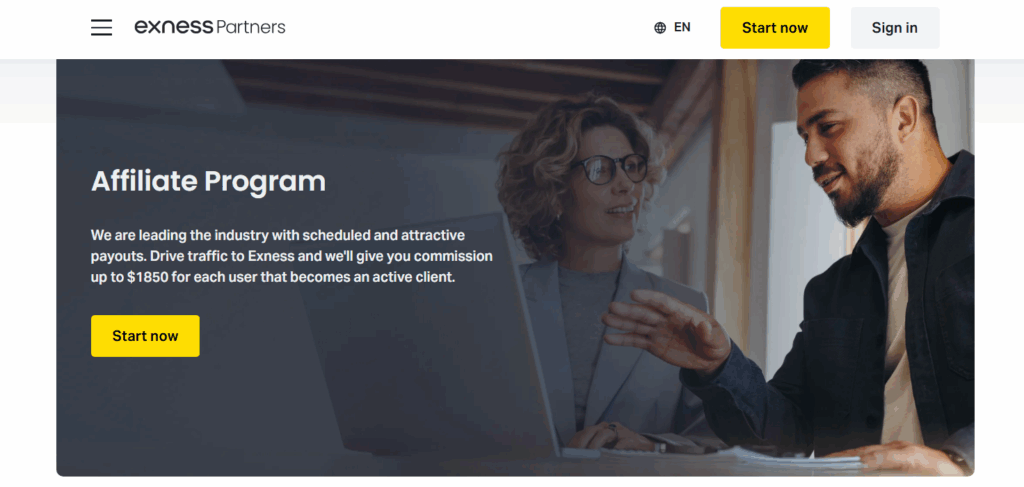Click the header Start now button
Screen dimensions: 1024x487
[775, 27]
